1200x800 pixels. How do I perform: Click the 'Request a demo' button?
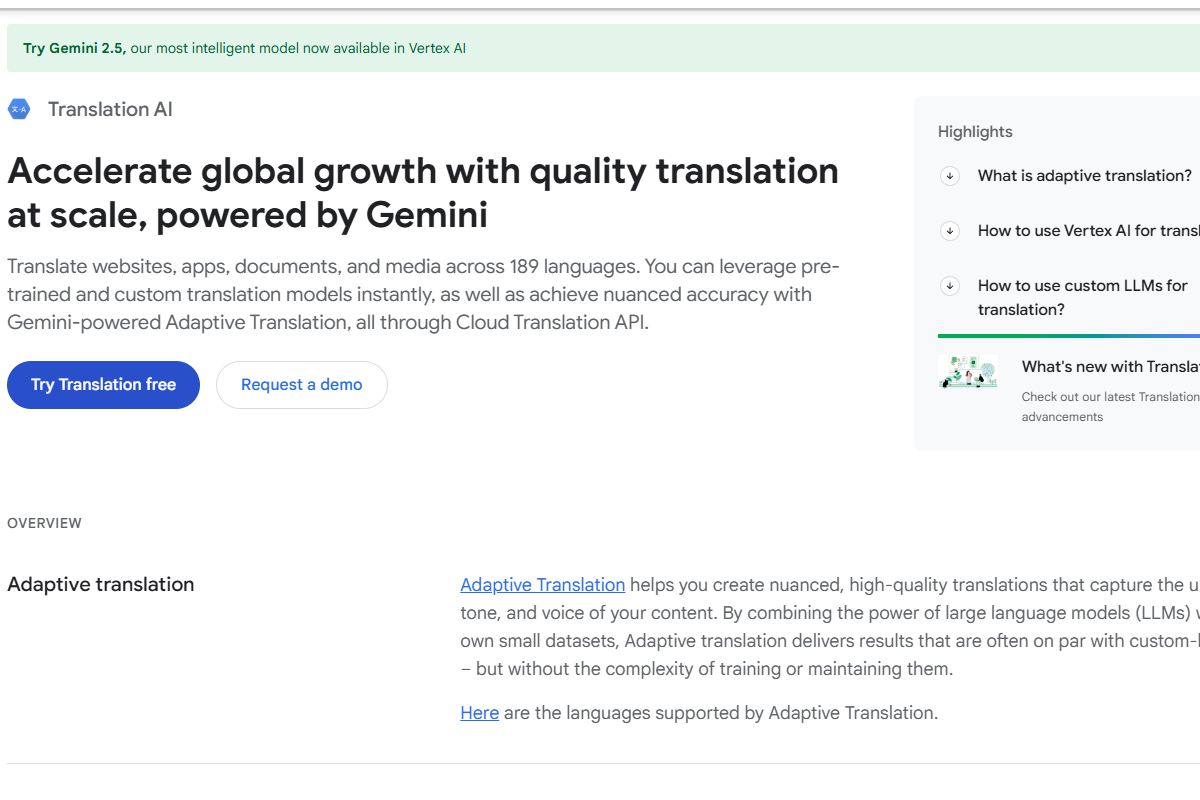coord(302,385)
